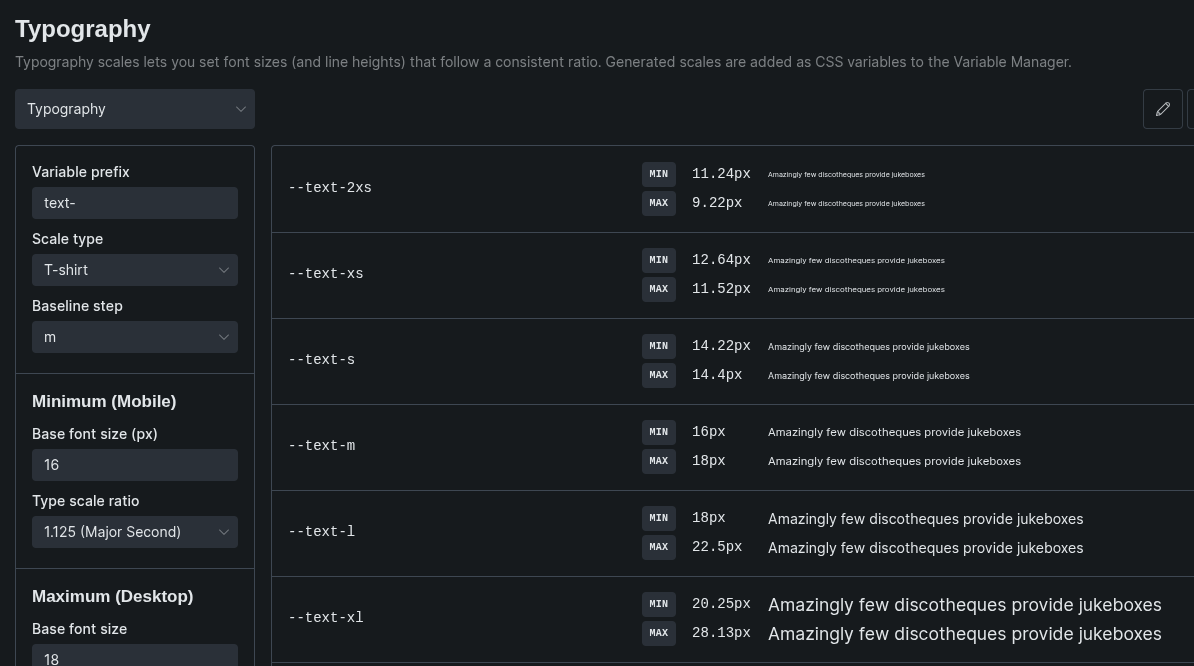Click the --text-xl variable name
Screen dimensions: 1194x666
pos(326,618)
